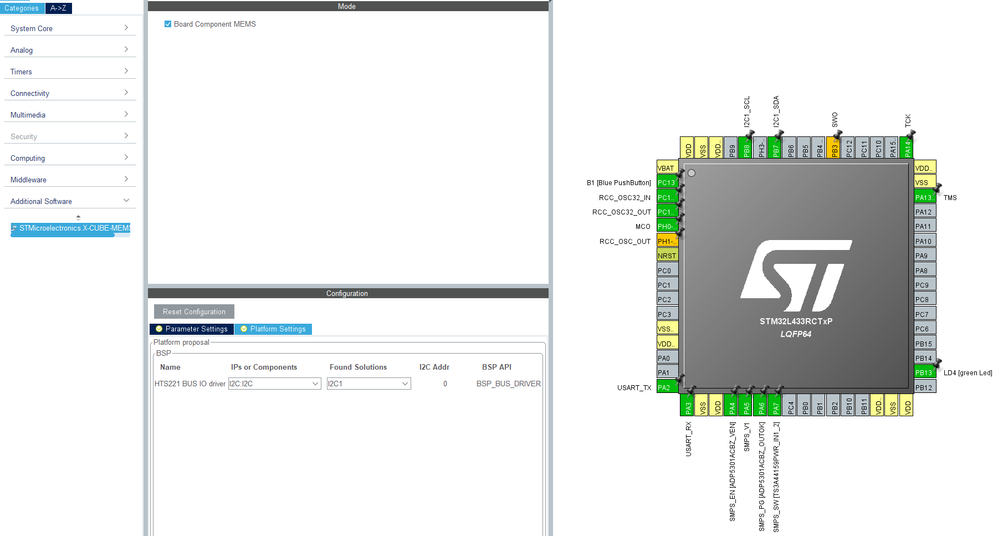The height and width of the screenshot is (536, 998).
Task: Select pin PA13 labeled TMS
Action: coord(925,197)
